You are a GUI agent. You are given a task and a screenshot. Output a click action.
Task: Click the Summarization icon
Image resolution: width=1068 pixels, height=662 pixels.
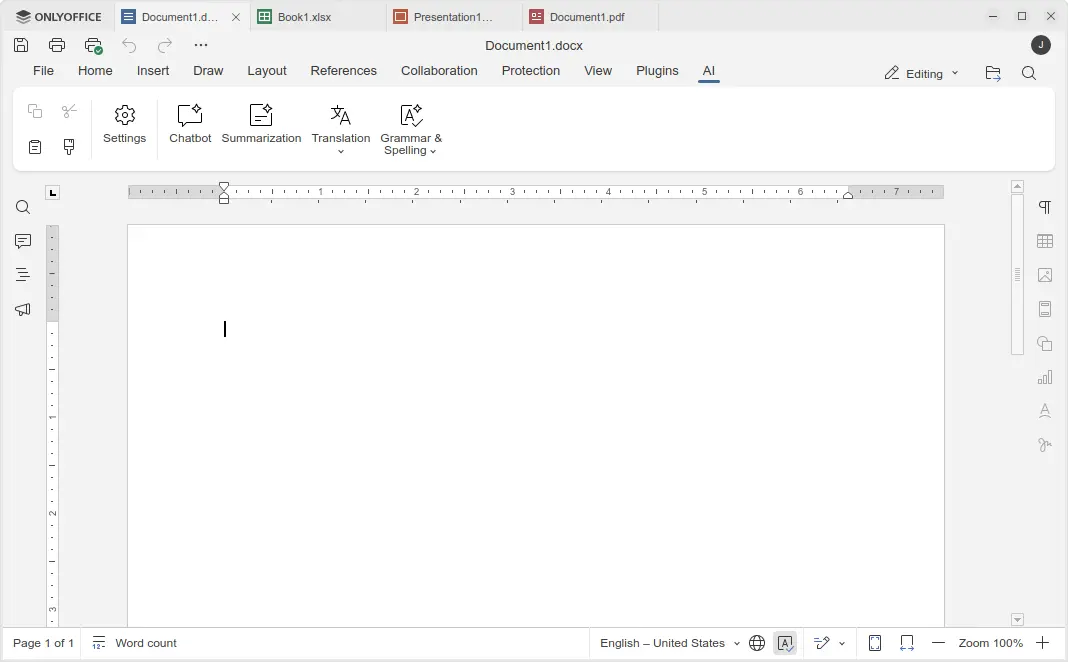tap(261, 124)
